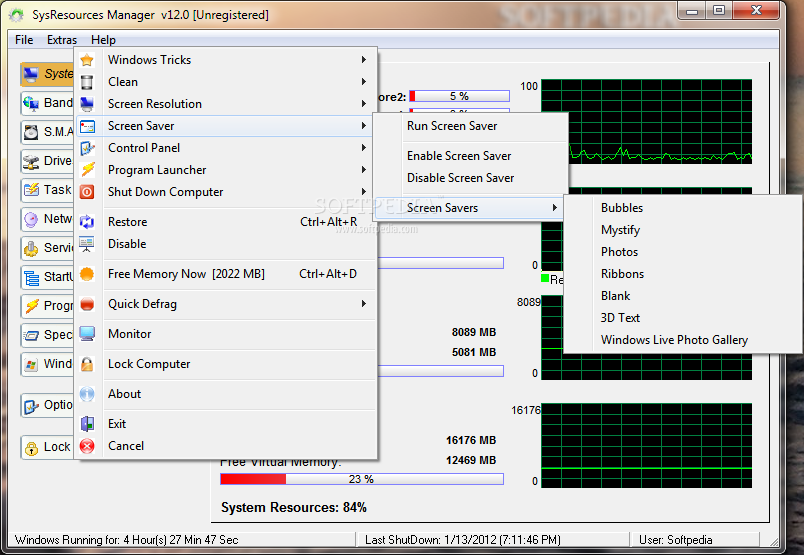The height and width of the screenshot is (555, 804).
Task: Open the Extras menu
Action: click(62, 39)
